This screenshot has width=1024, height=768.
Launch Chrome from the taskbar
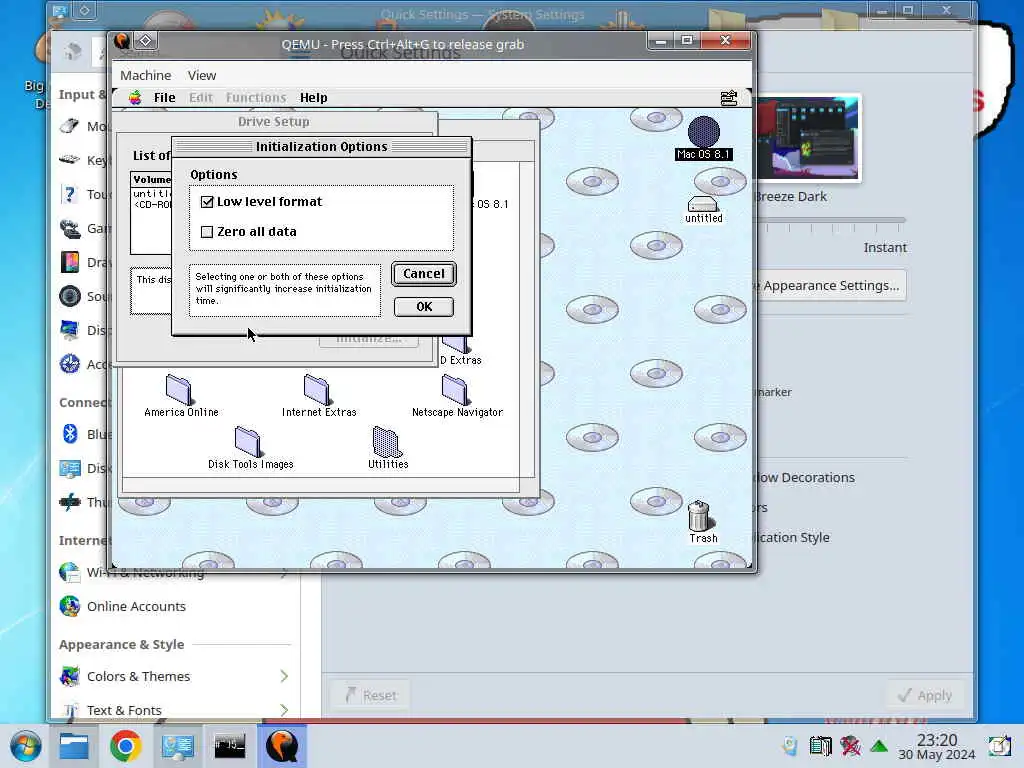click(125, 746)
